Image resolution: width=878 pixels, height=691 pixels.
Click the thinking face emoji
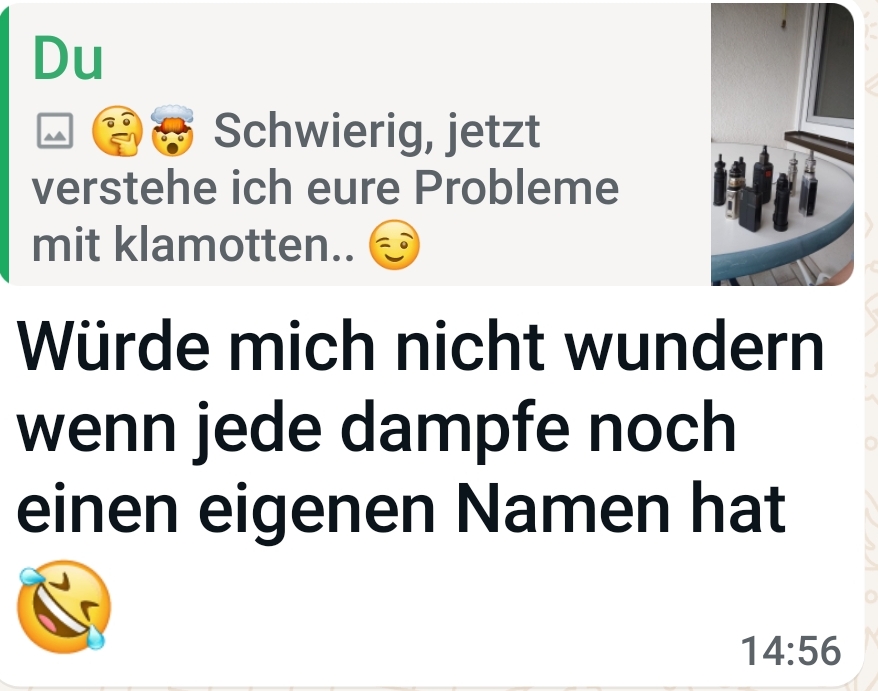pyautogui.click(x=117, y=131)
